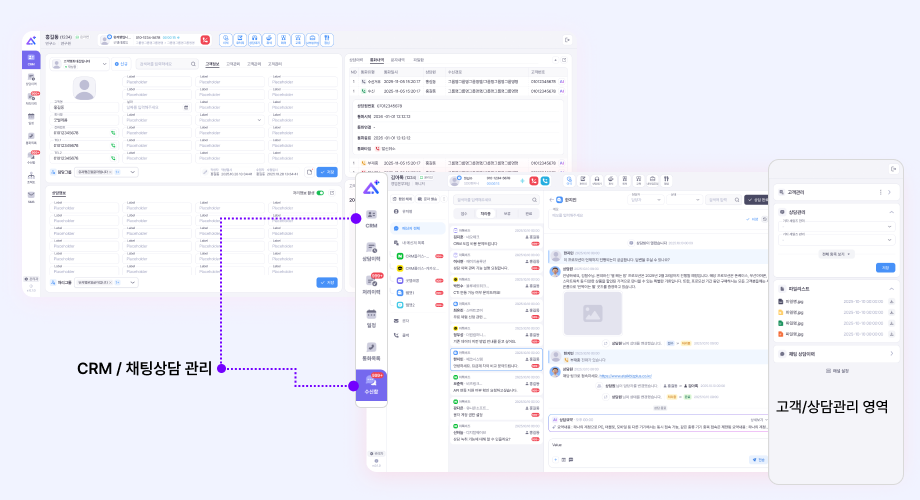This screenshot has height=500, width=920.
Task: Select the underlined 상담정보 tab in lower CRM section
Action: coord(59,193)
